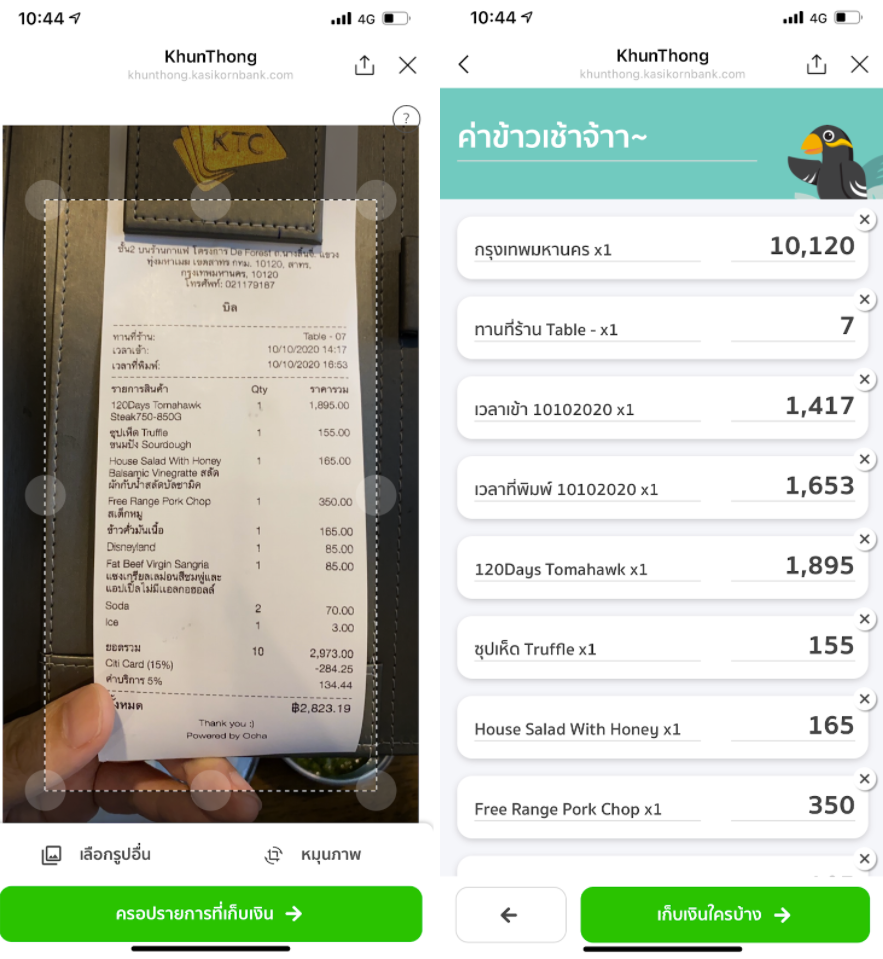Tap the share icon on right screen

tap(816, 64)
